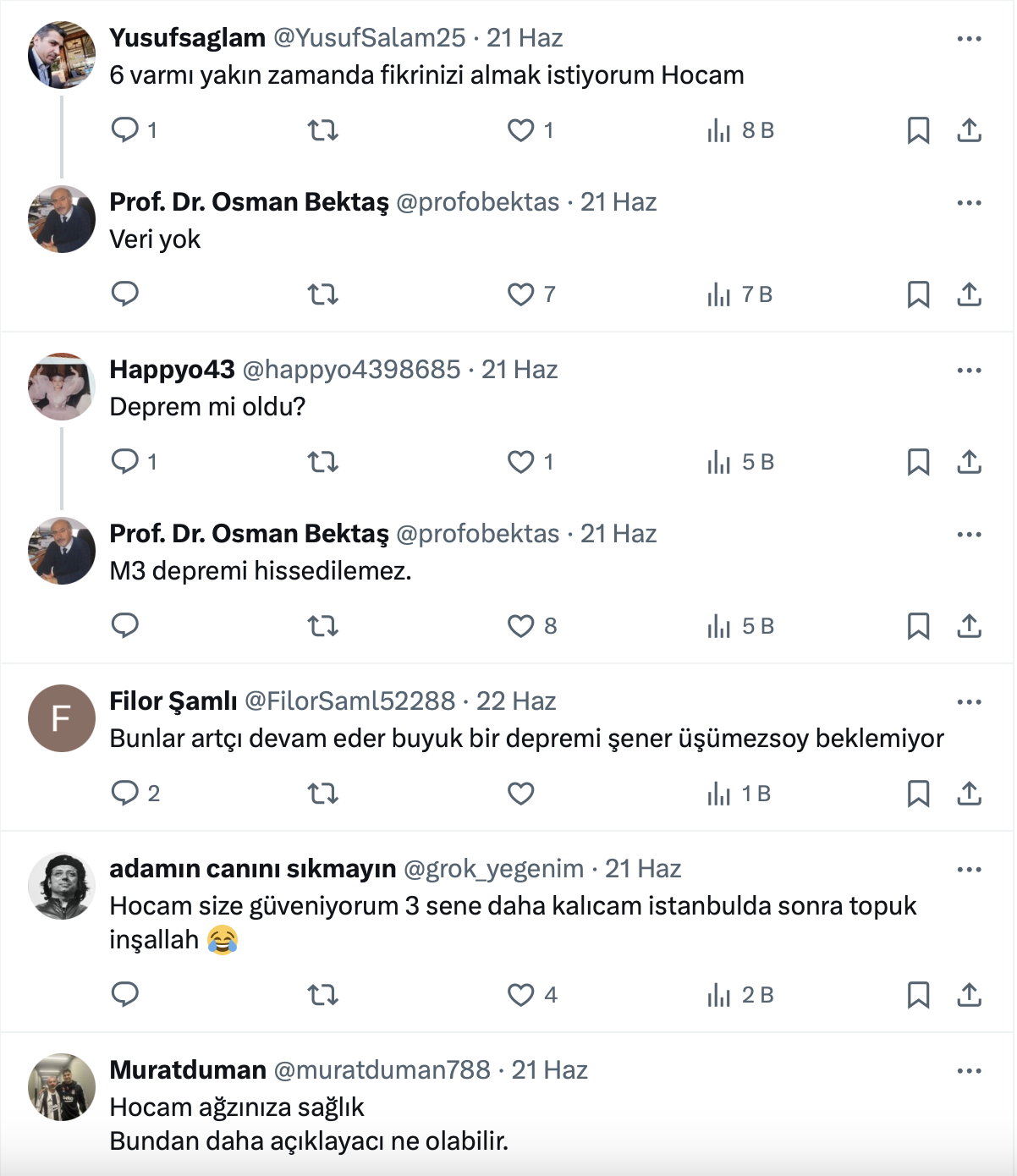Click the "F" avatar of Filor Şamlı
This screenshot has height=1176, width=1017.
62,718
